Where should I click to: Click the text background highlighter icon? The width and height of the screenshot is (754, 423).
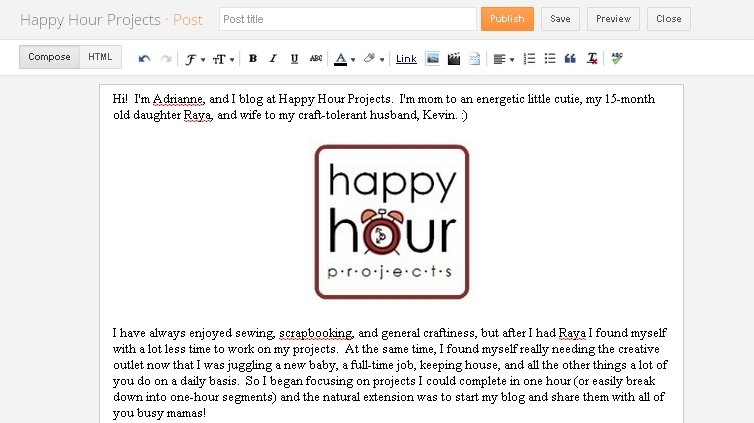(x=369, y=59)
